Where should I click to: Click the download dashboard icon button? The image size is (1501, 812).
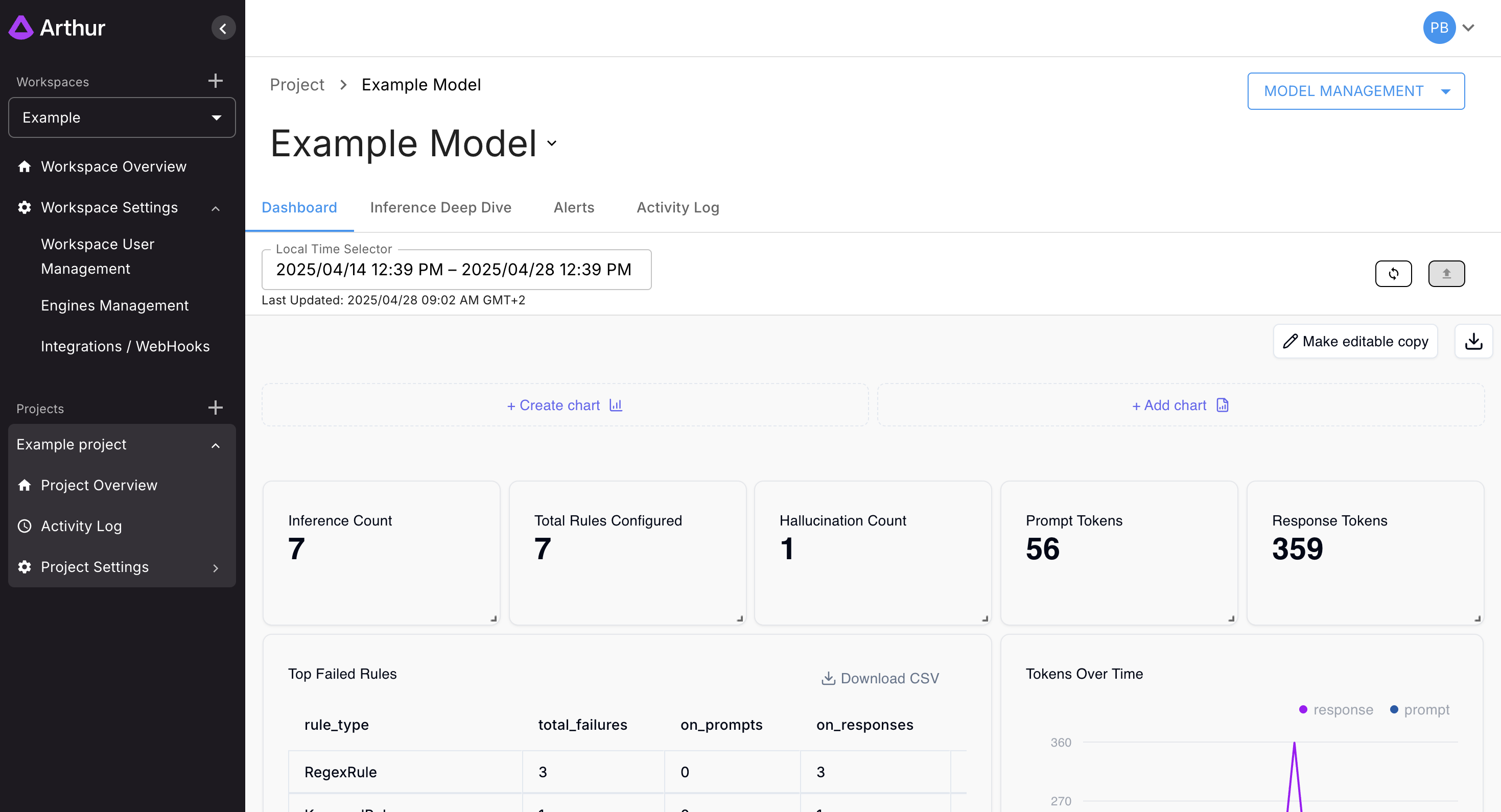coord(1473,341)
